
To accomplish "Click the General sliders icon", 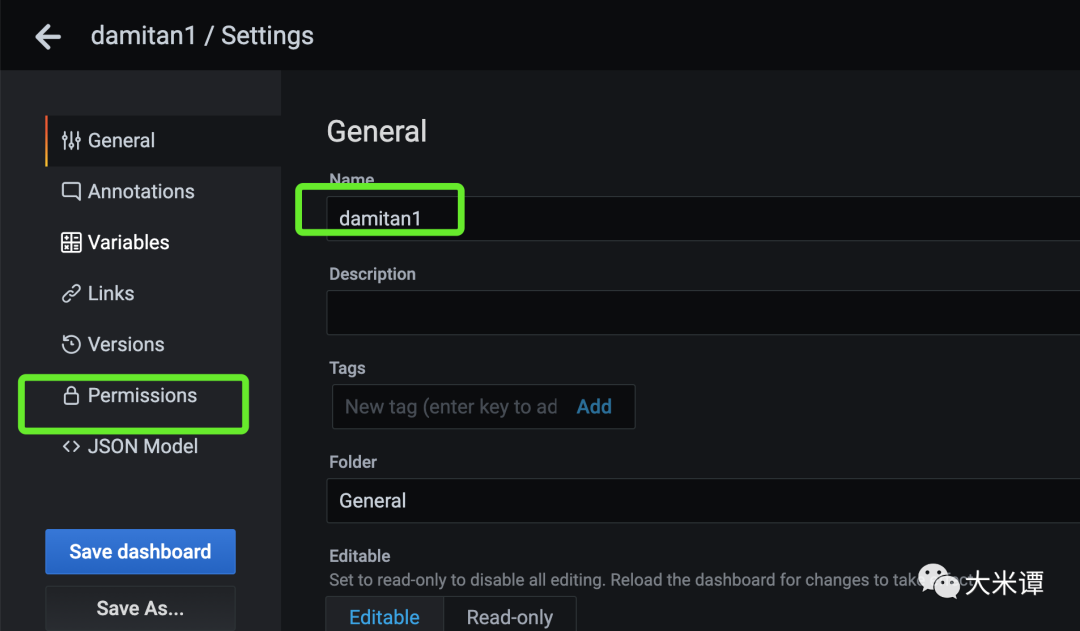I will tap(71, 141).
